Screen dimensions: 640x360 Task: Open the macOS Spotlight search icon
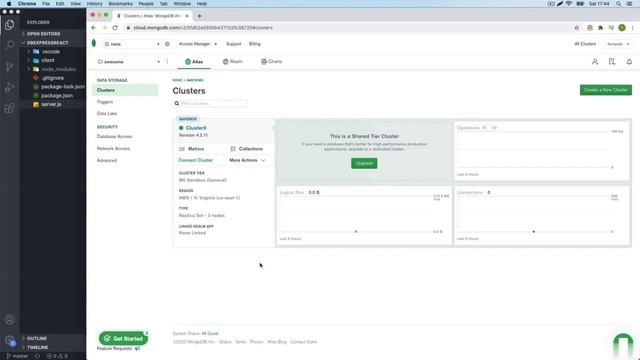point(619,4)
